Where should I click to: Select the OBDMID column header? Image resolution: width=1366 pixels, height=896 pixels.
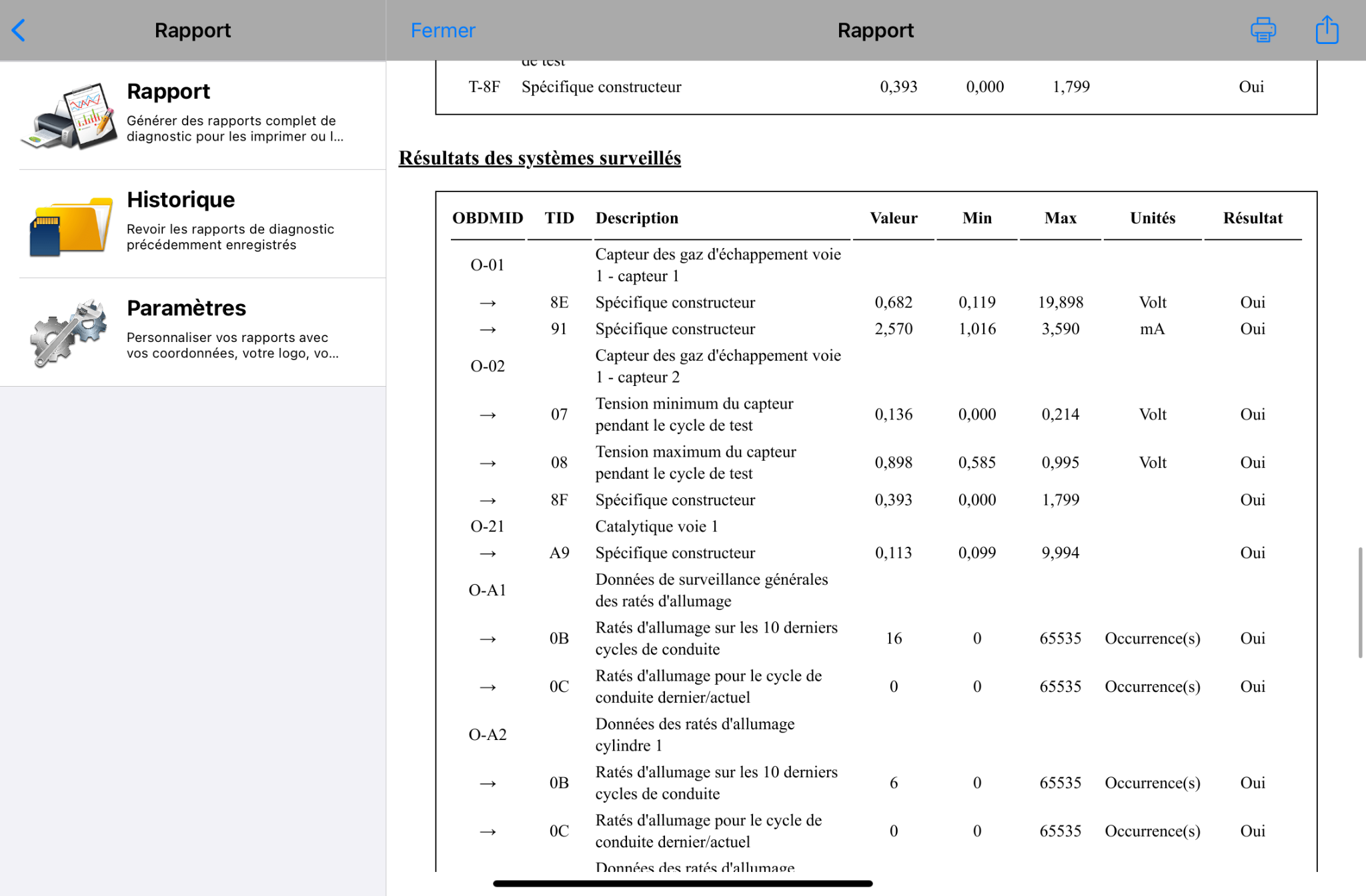click(488, 218)
